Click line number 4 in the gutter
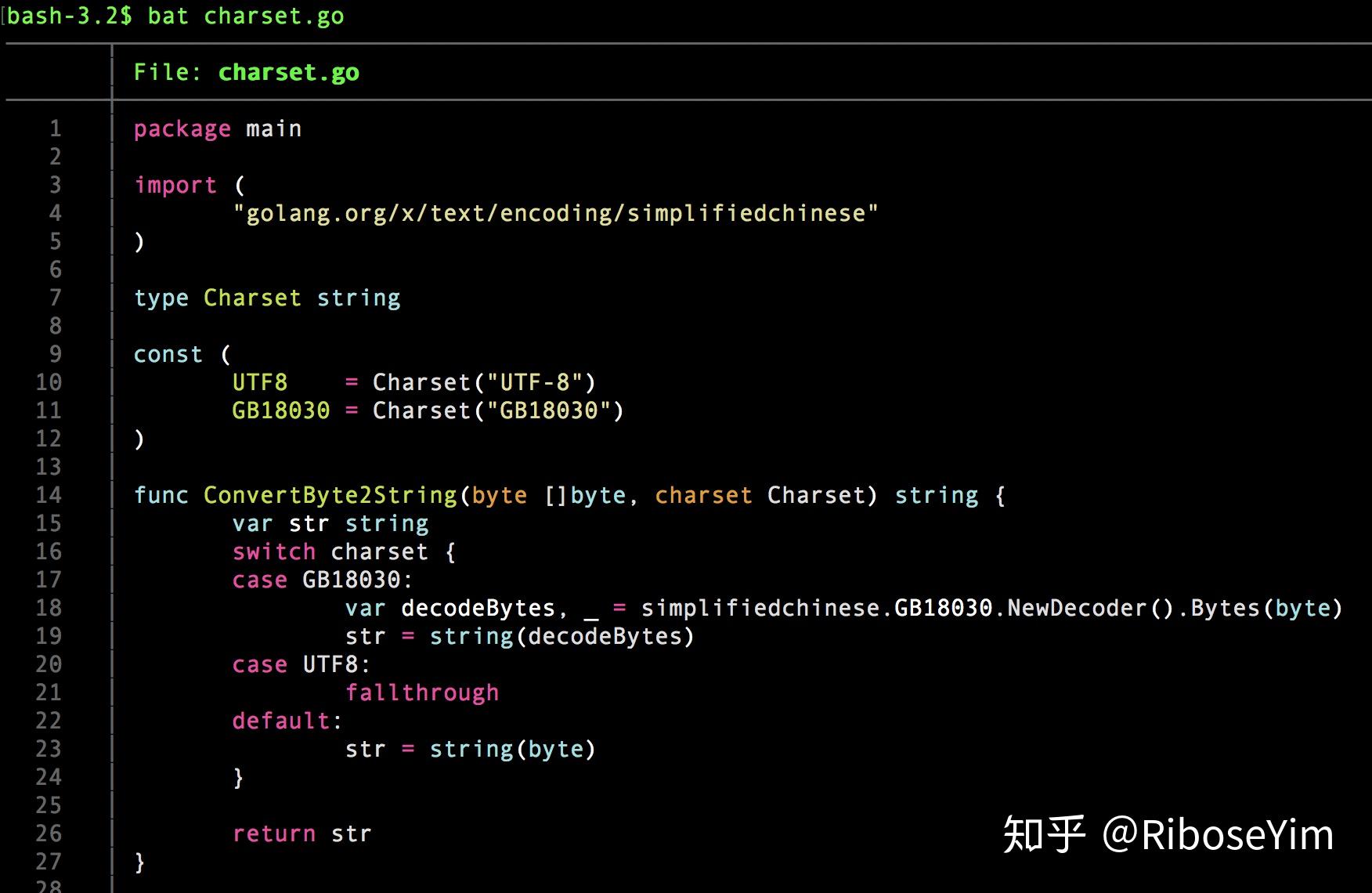The height and width of the screenshot is (893, 1372). click(x=56, y=214)
